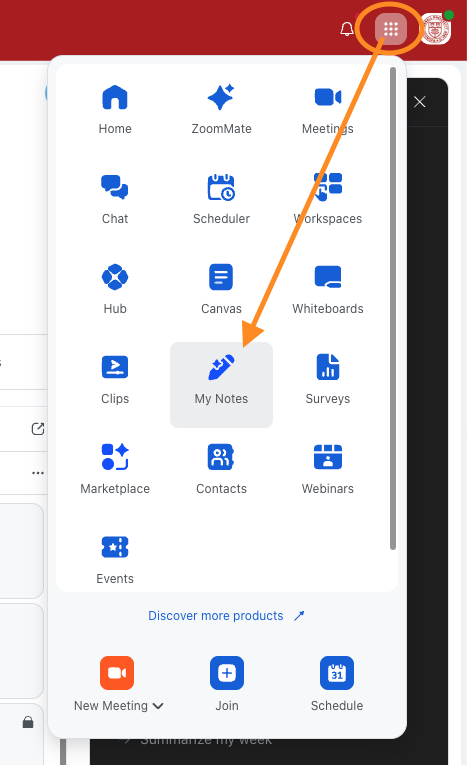
Task: Open the Events tile
Action: coord(115,559)
